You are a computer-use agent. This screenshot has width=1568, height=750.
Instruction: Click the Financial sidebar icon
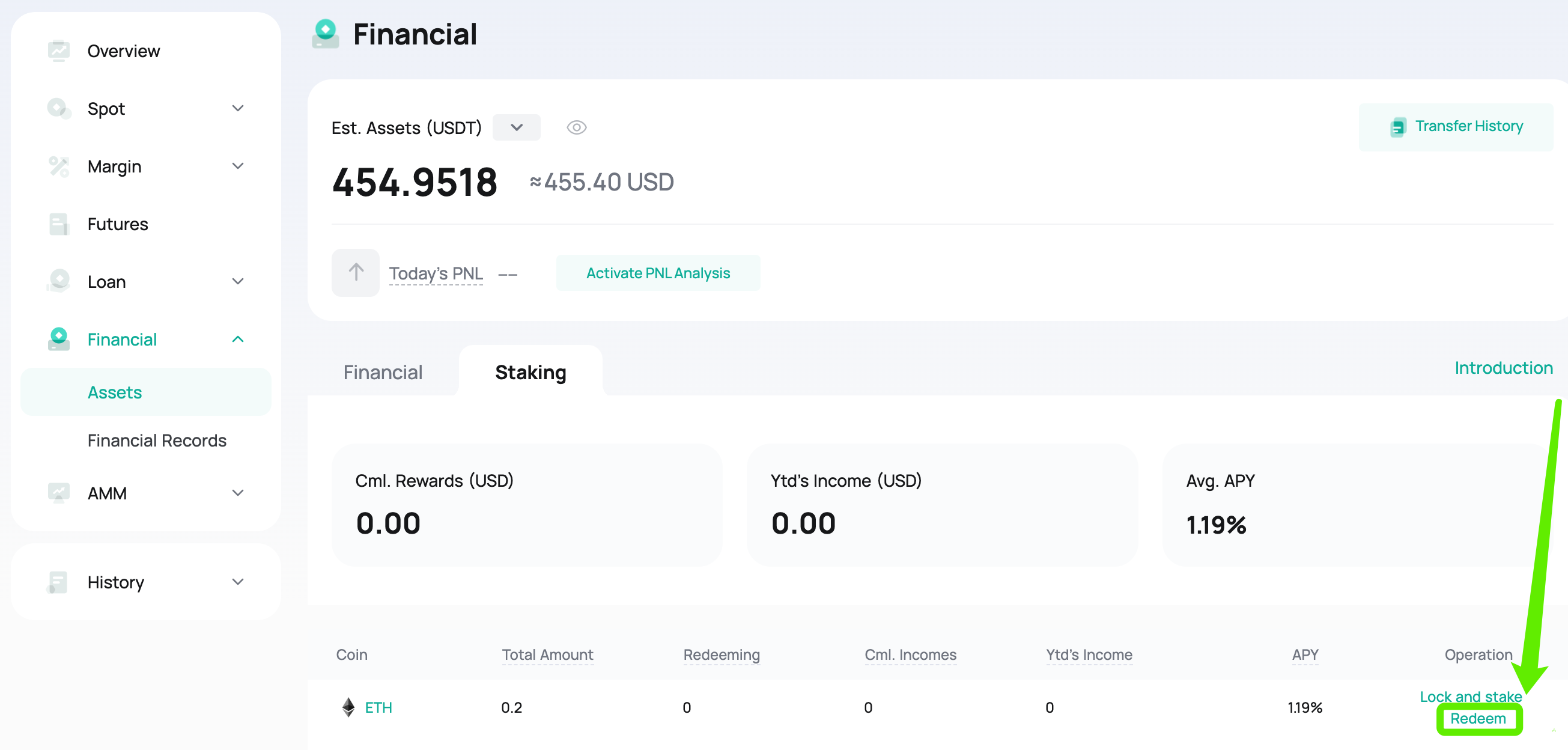[58, 339]
